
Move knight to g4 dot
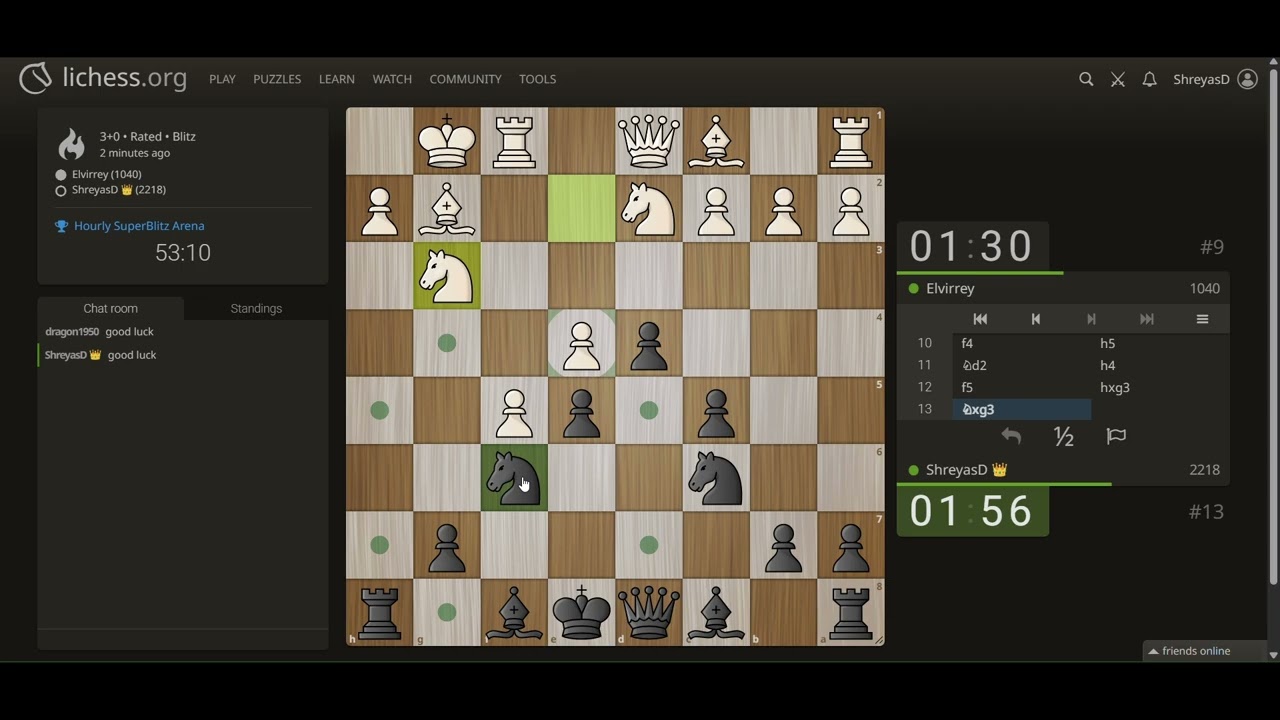[x=447, y=343]
